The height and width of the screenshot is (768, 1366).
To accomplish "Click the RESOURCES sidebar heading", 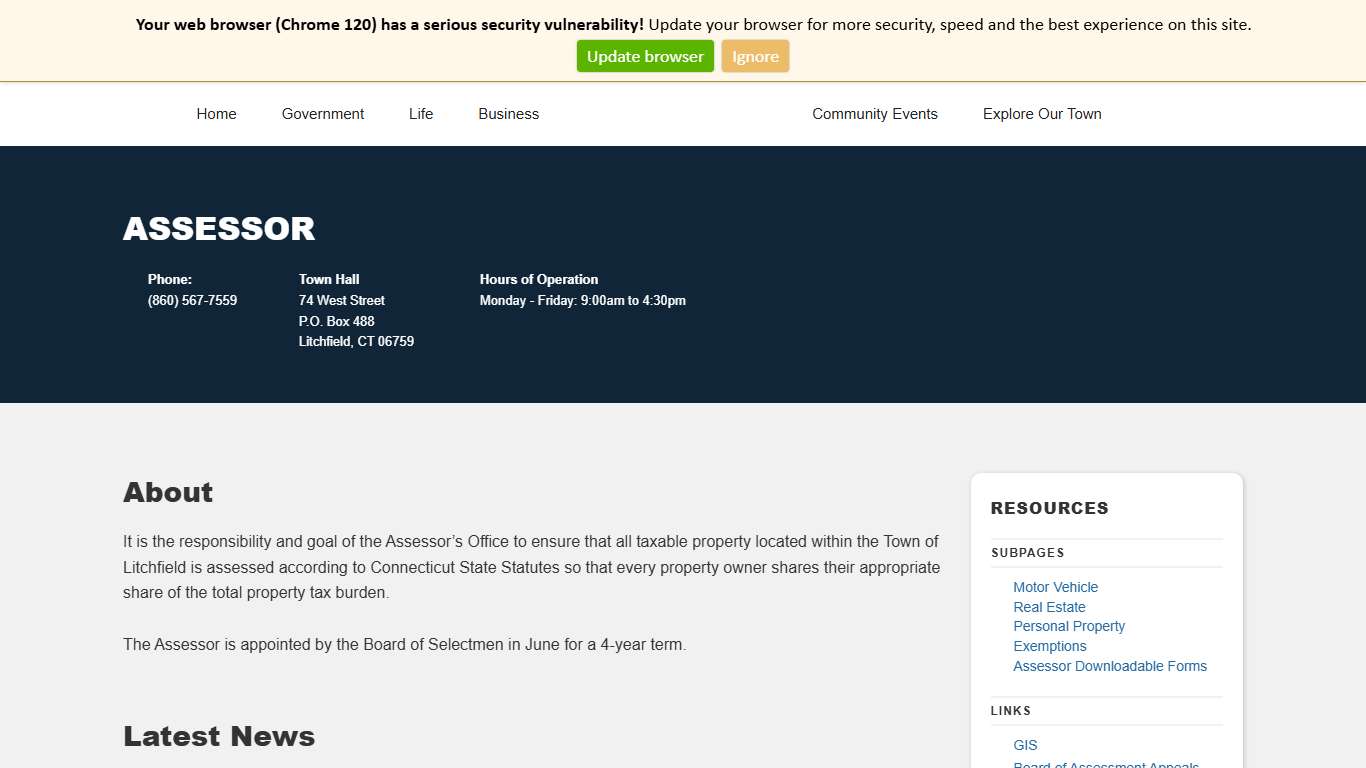I will coord(1049,508).
